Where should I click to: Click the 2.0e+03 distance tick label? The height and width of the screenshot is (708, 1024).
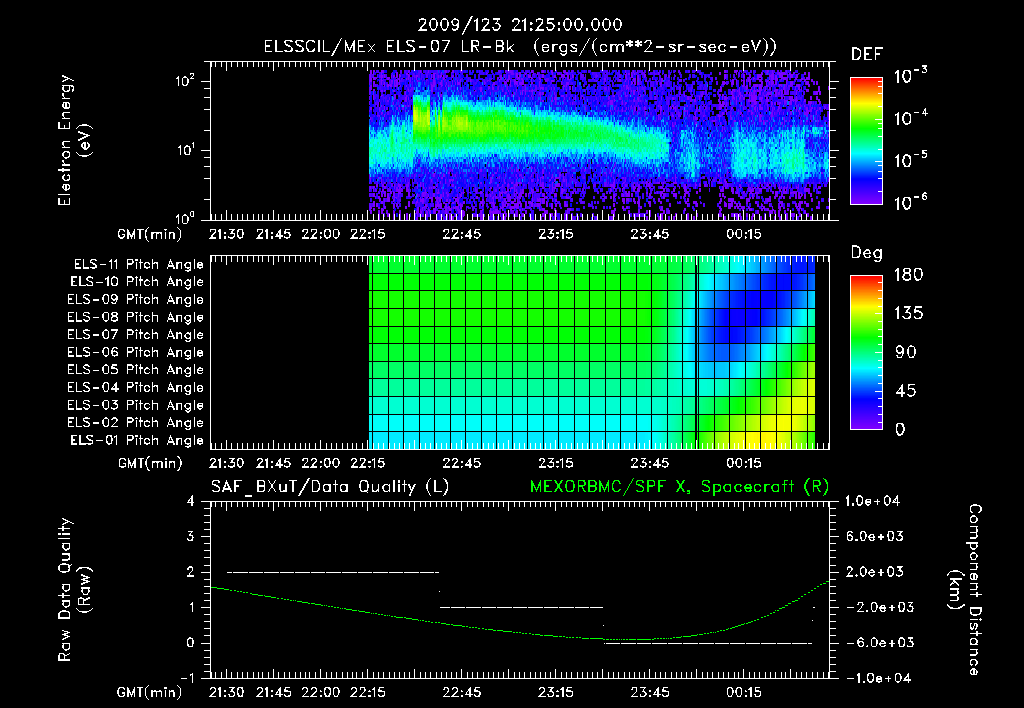tap(875, 572)
